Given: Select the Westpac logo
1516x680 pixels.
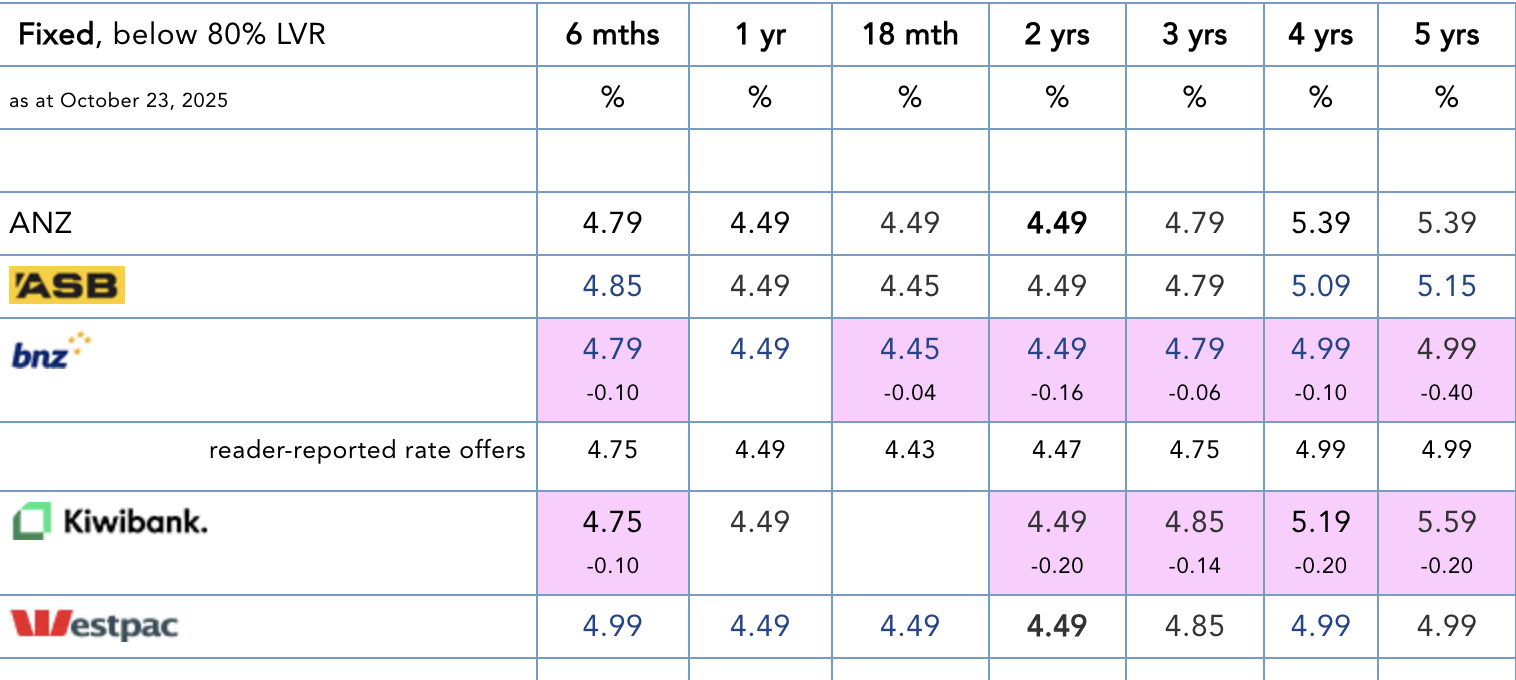Looking at the screenshot, I should [95, 625].
